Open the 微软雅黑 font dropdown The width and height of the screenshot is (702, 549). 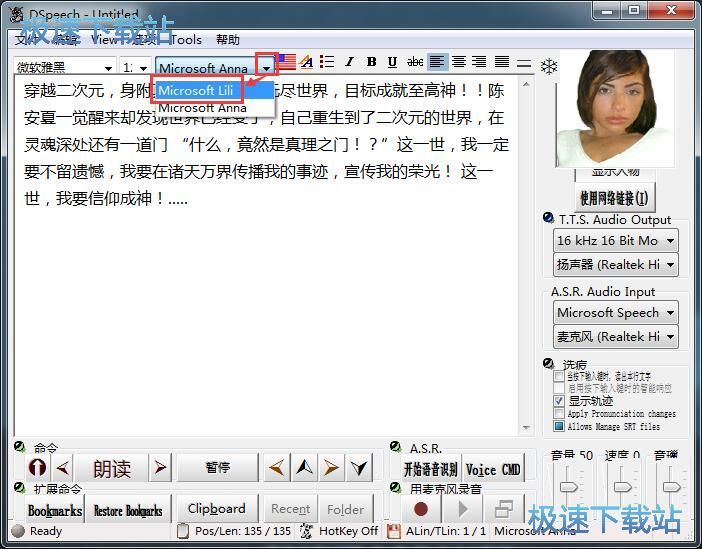(x=108, y=68)
